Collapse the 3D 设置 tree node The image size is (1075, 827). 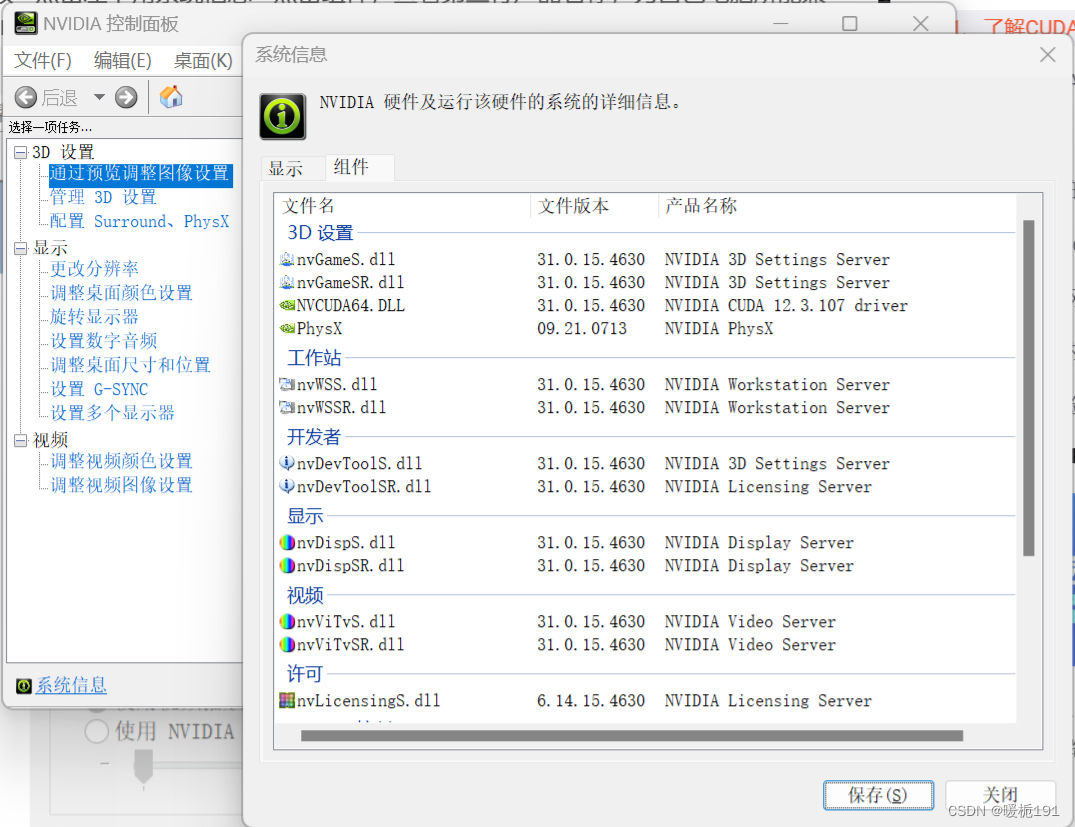pos(21,152)
